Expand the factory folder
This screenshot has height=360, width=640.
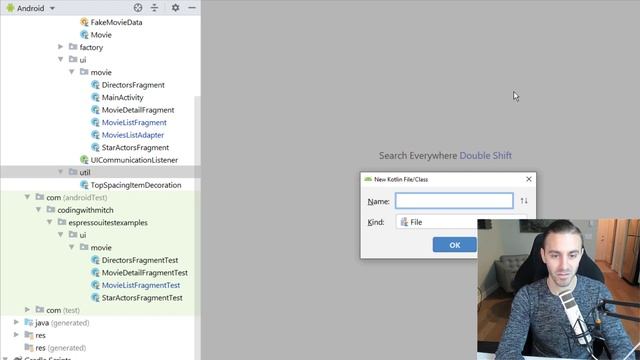click(60, 47)
